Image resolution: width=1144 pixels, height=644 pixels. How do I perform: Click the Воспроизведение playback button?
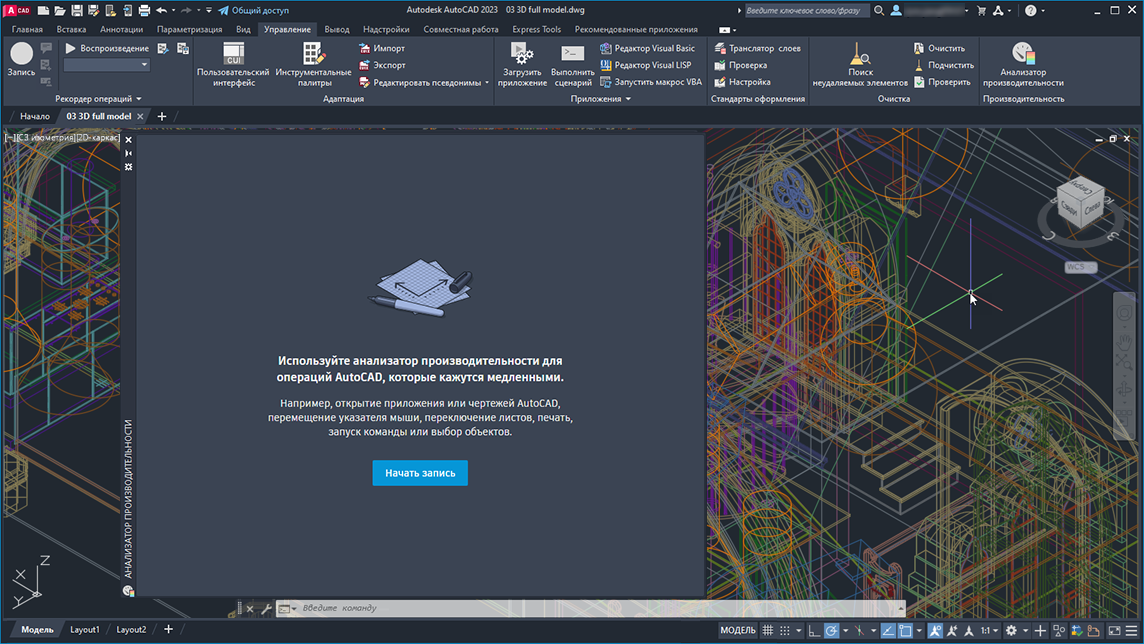click(107, 48)
